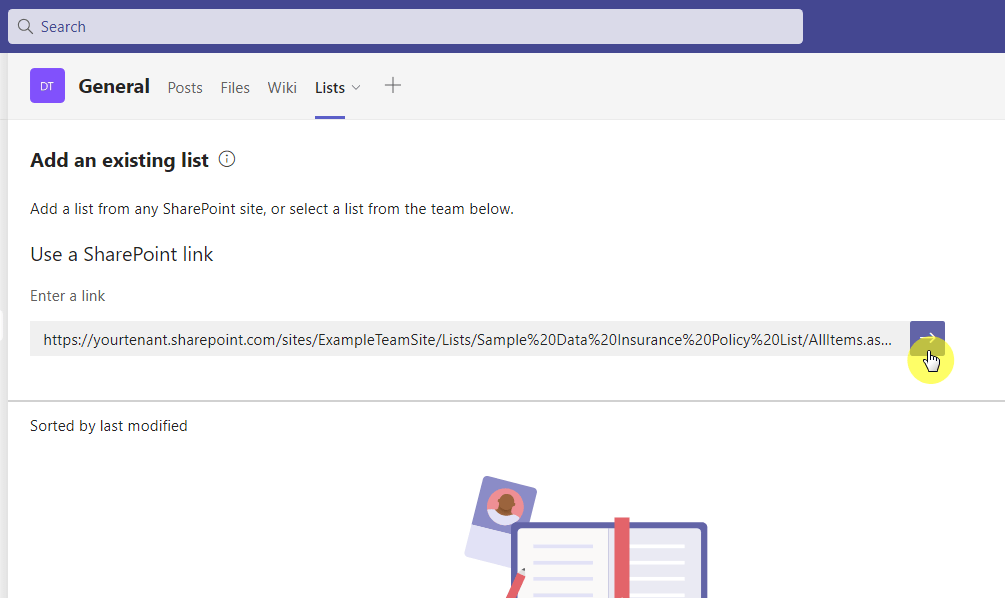The image size is (1005, 598).
Task: Expand the Lists tab dropdown chevron
Action: click(x=356, y=88)
